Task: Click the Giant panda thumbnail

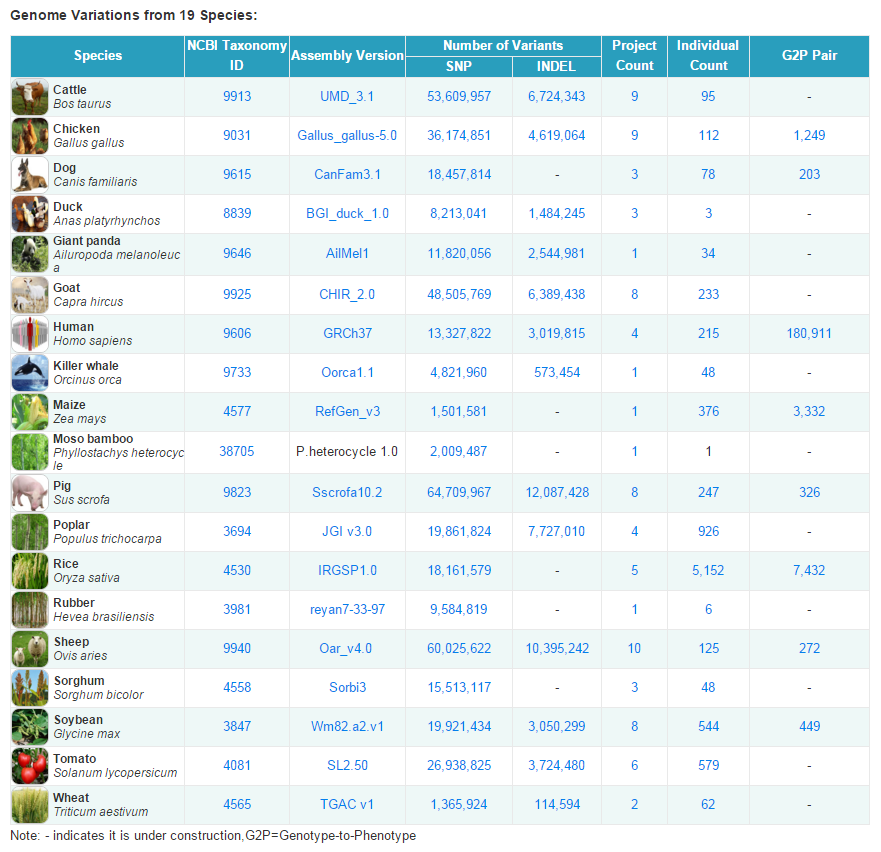Action: click(30, 254)
